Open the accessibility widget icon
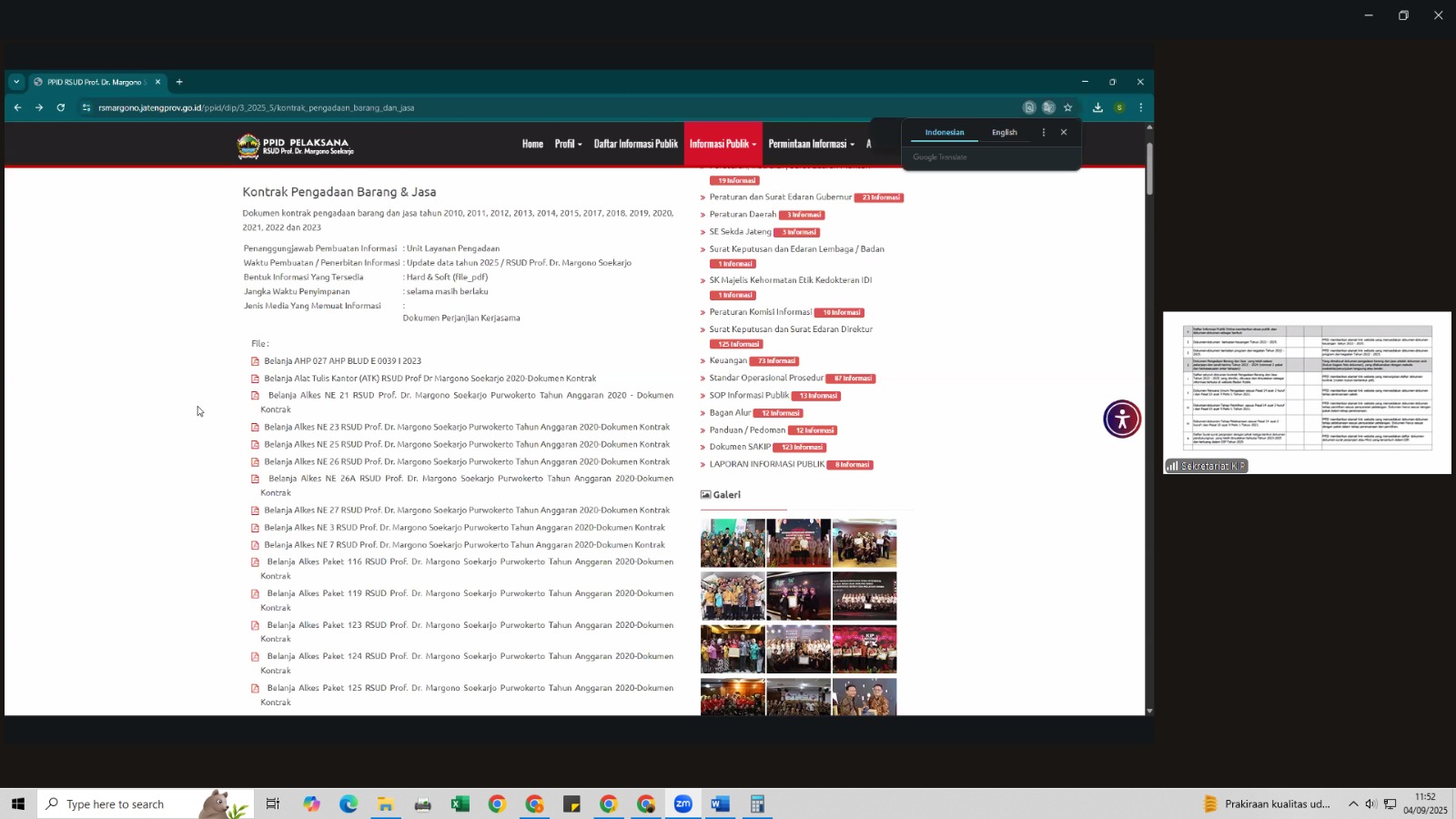Image resolution: width=1456 pixels, height=819 pixels. coord(1122,419)
